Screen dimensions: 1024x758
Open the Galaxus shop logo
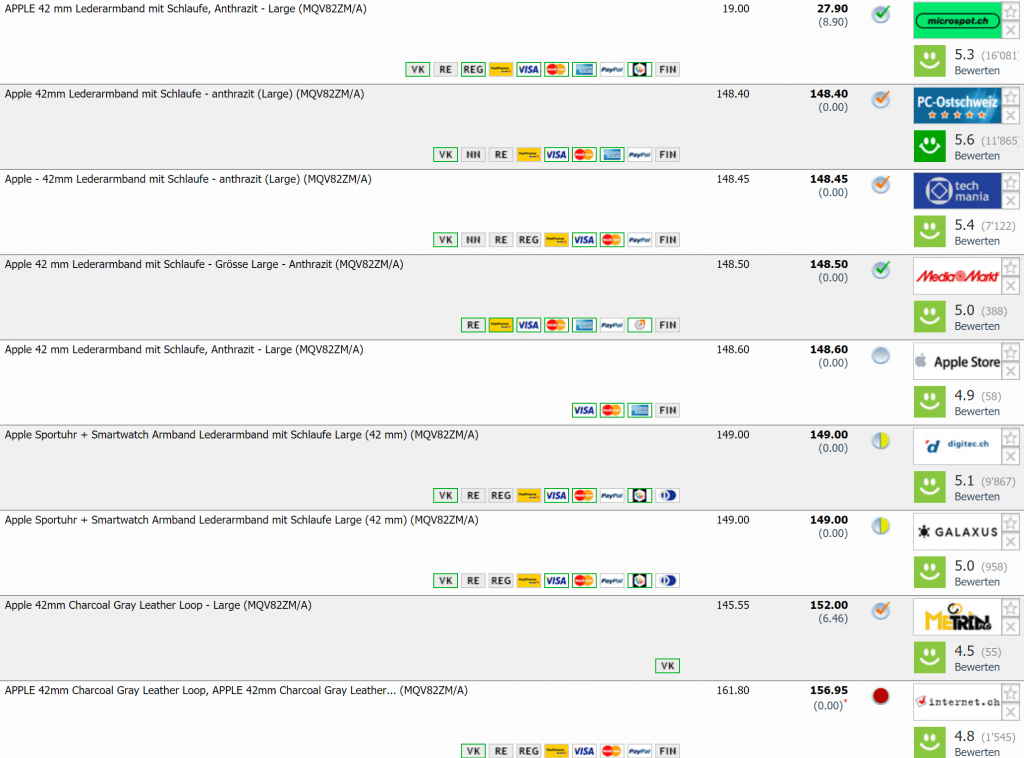(957, 531)
